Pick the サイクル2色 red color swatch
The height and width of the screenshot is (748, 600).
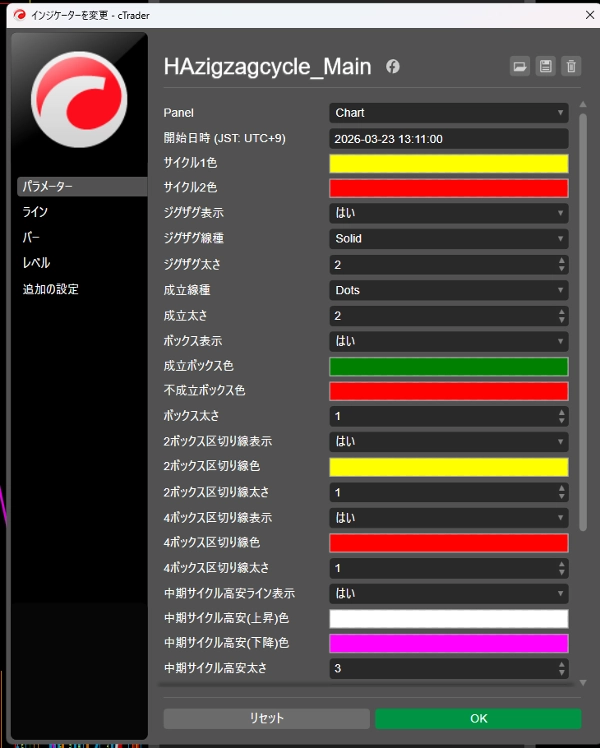click(x=449, y=188)
